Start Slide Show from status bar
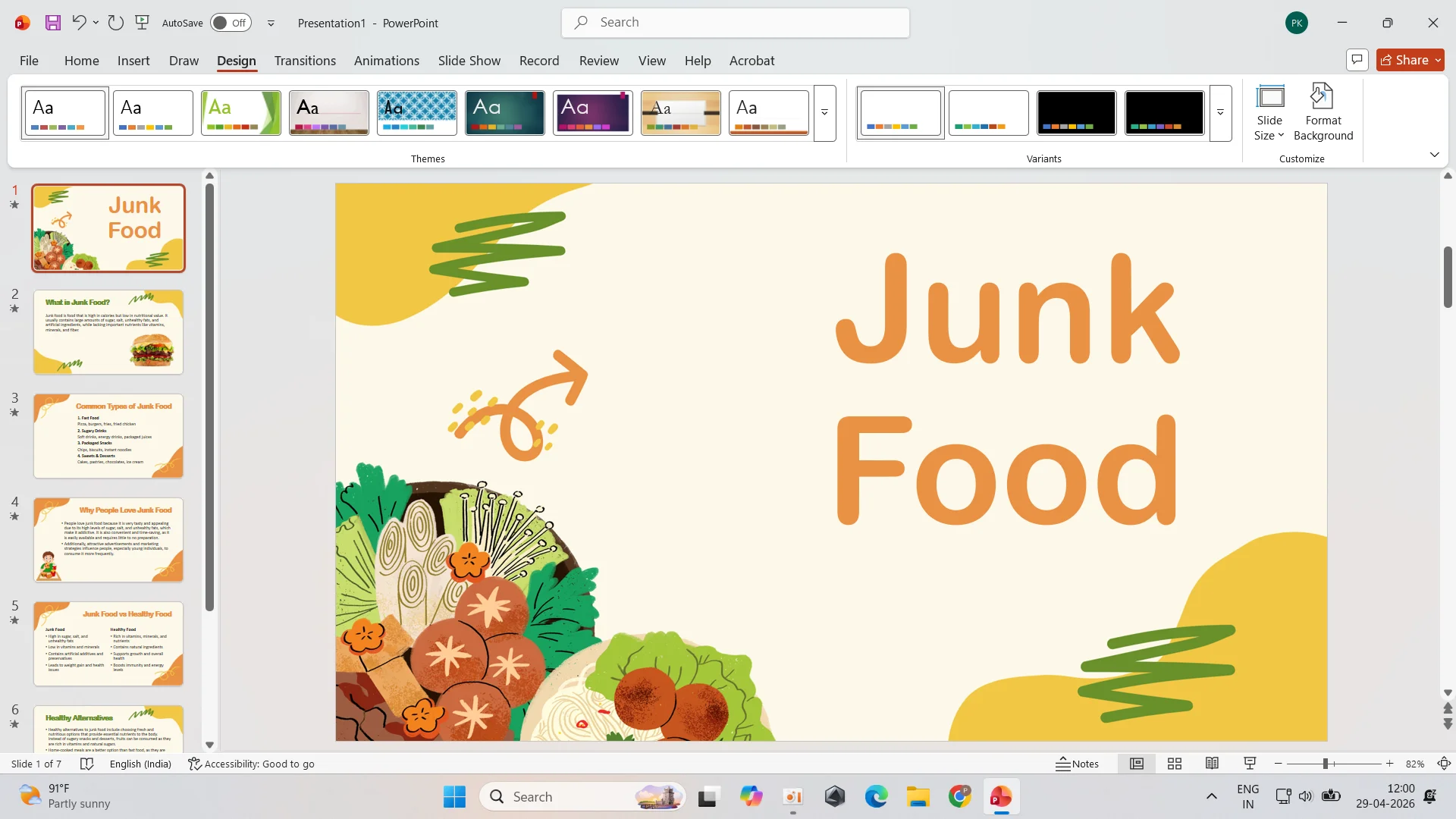 1250,764
